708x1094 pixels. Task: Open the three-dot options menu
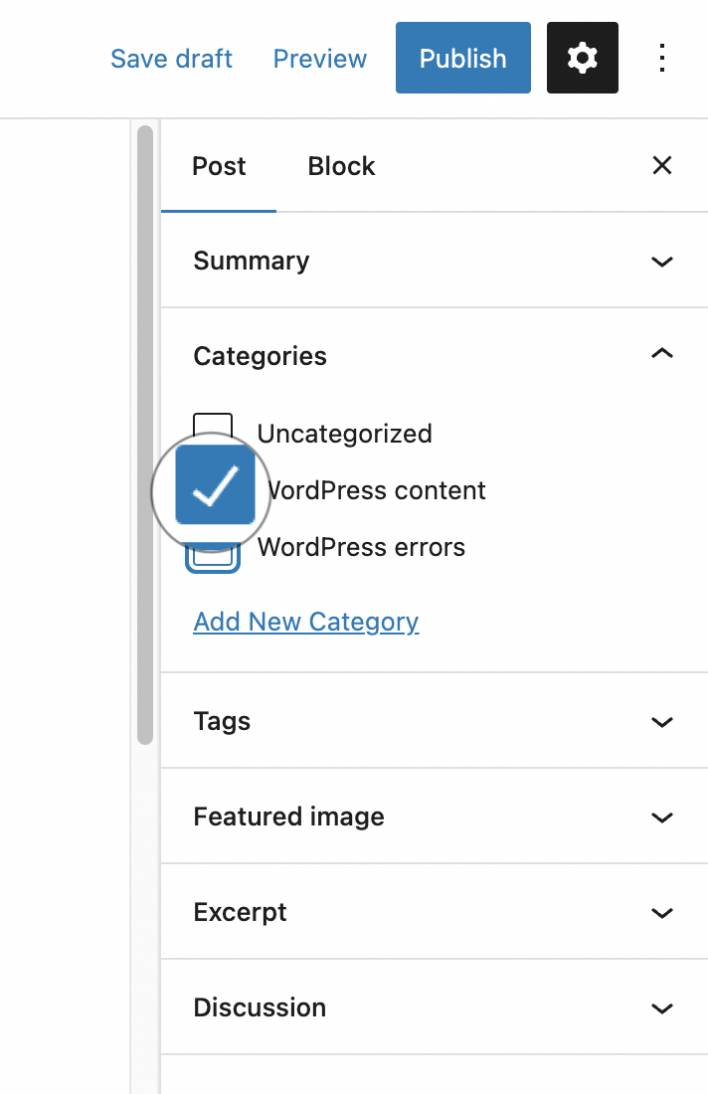(662, 58)
